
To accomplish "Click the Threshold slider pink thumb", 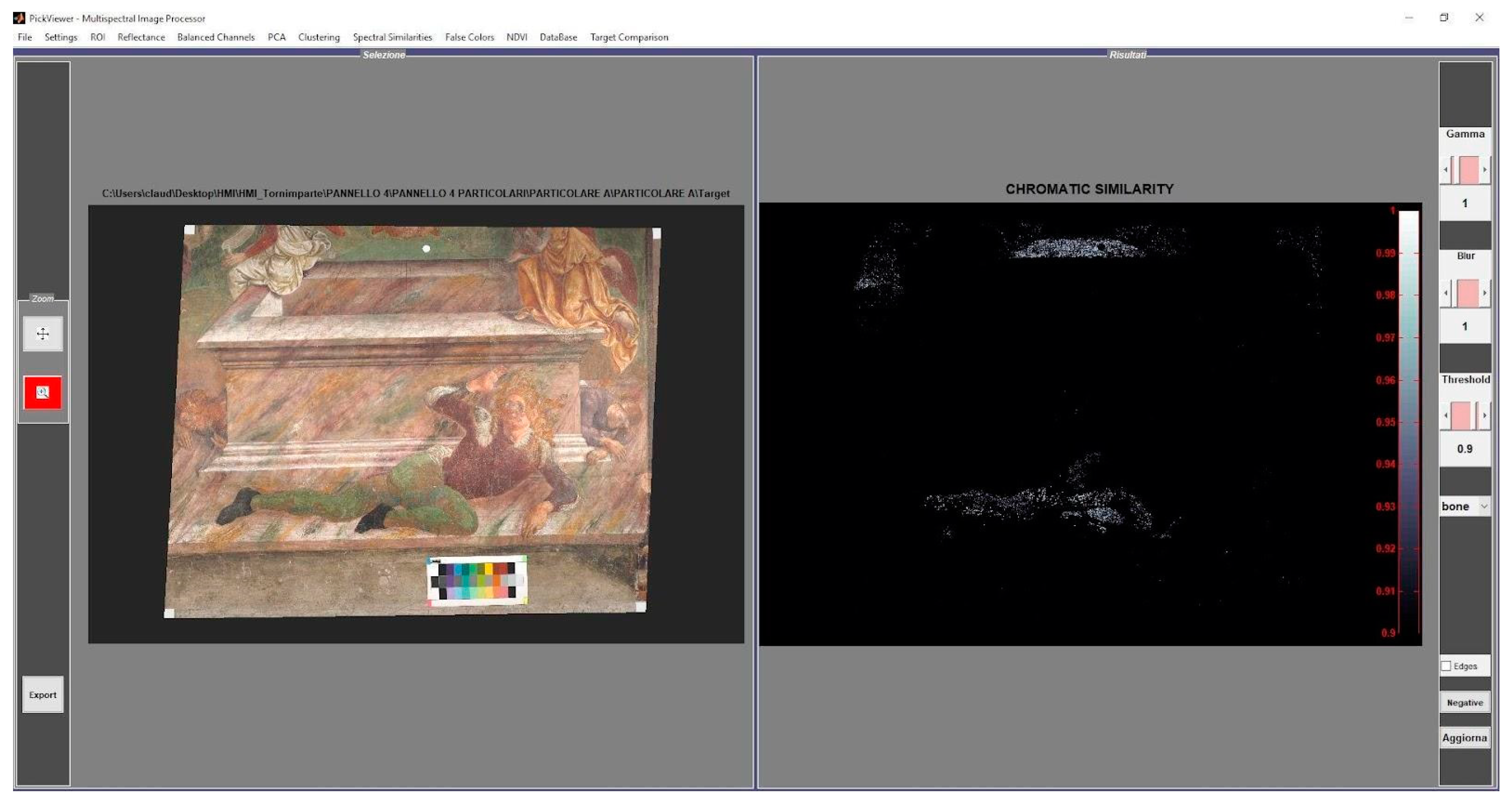I will (x=1462, y=416).
